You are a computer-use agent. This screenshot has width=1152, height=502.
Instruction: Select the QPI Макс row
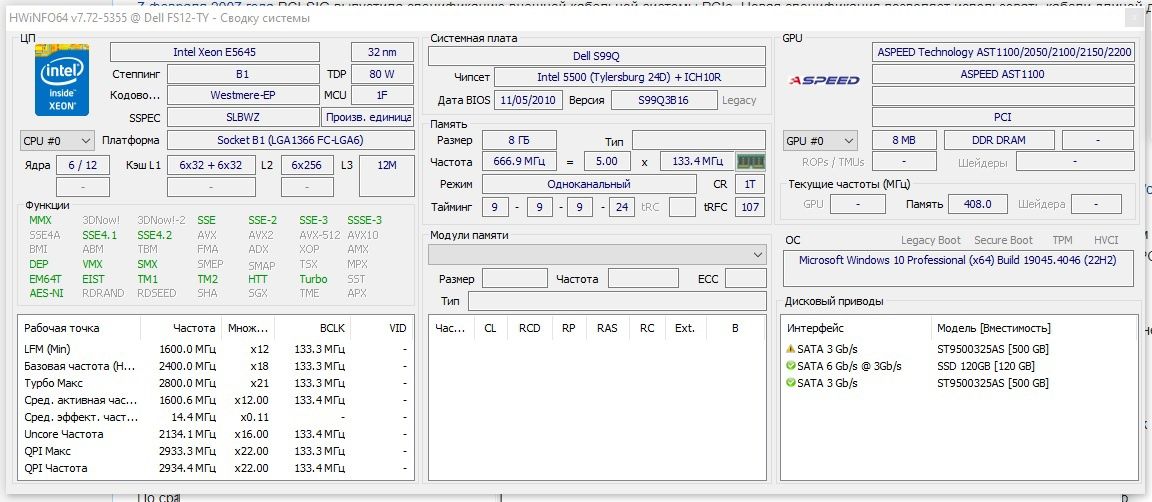(x=215, y=451)
